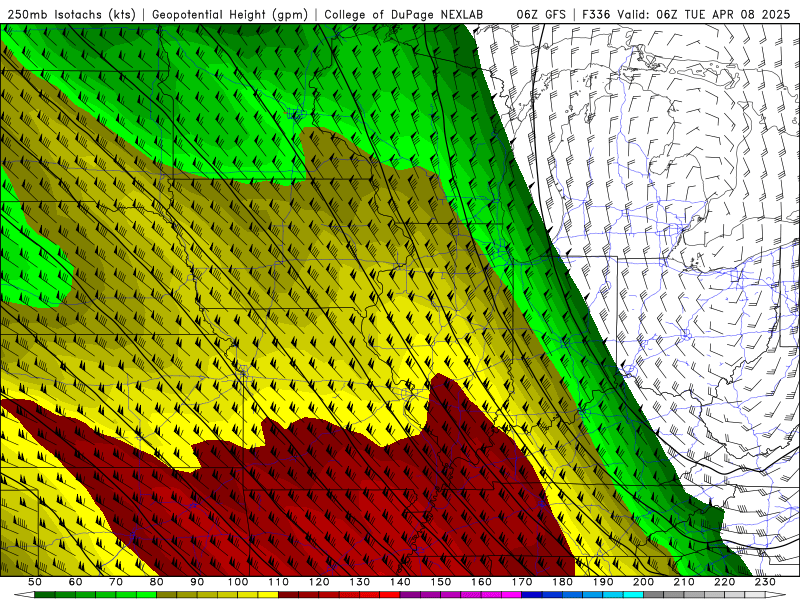Click the 210 value on the color scale
The height and width of the screenshot is (600, 800).
(x=684, y=582)
